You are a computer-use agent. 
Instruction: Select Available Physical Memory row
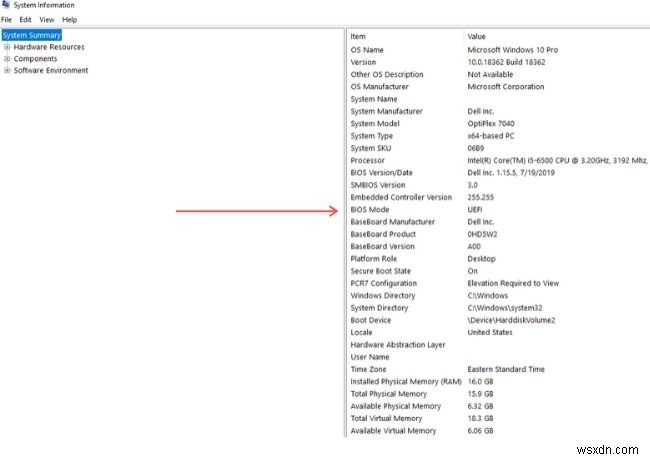395,406
